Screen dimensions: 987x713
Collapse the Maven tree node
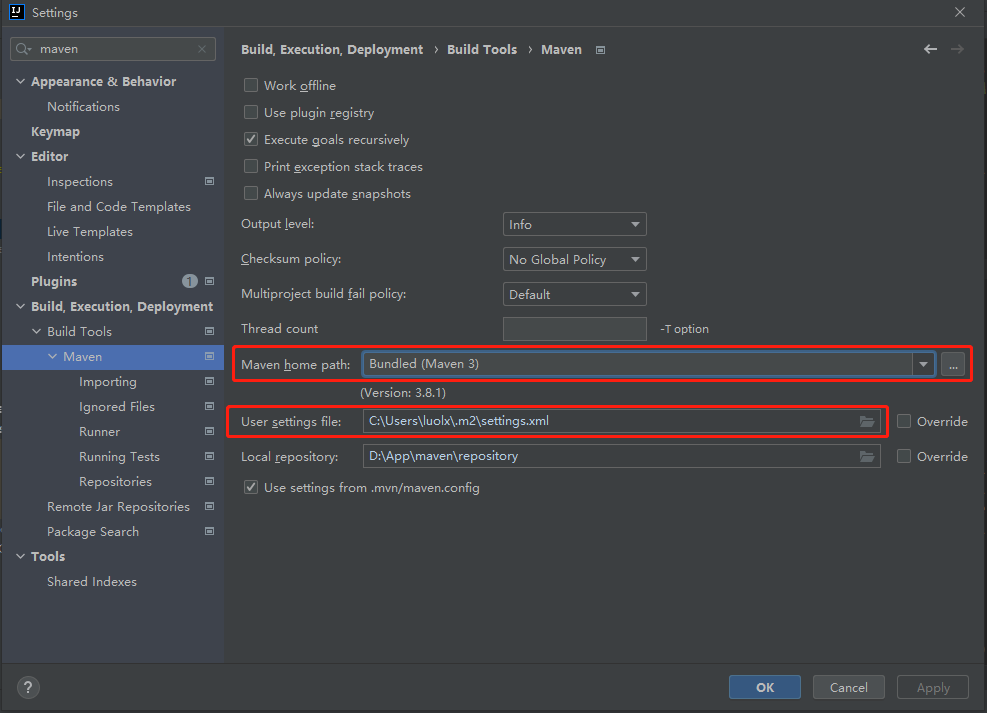pyautogui.click(x=53, y=357)
